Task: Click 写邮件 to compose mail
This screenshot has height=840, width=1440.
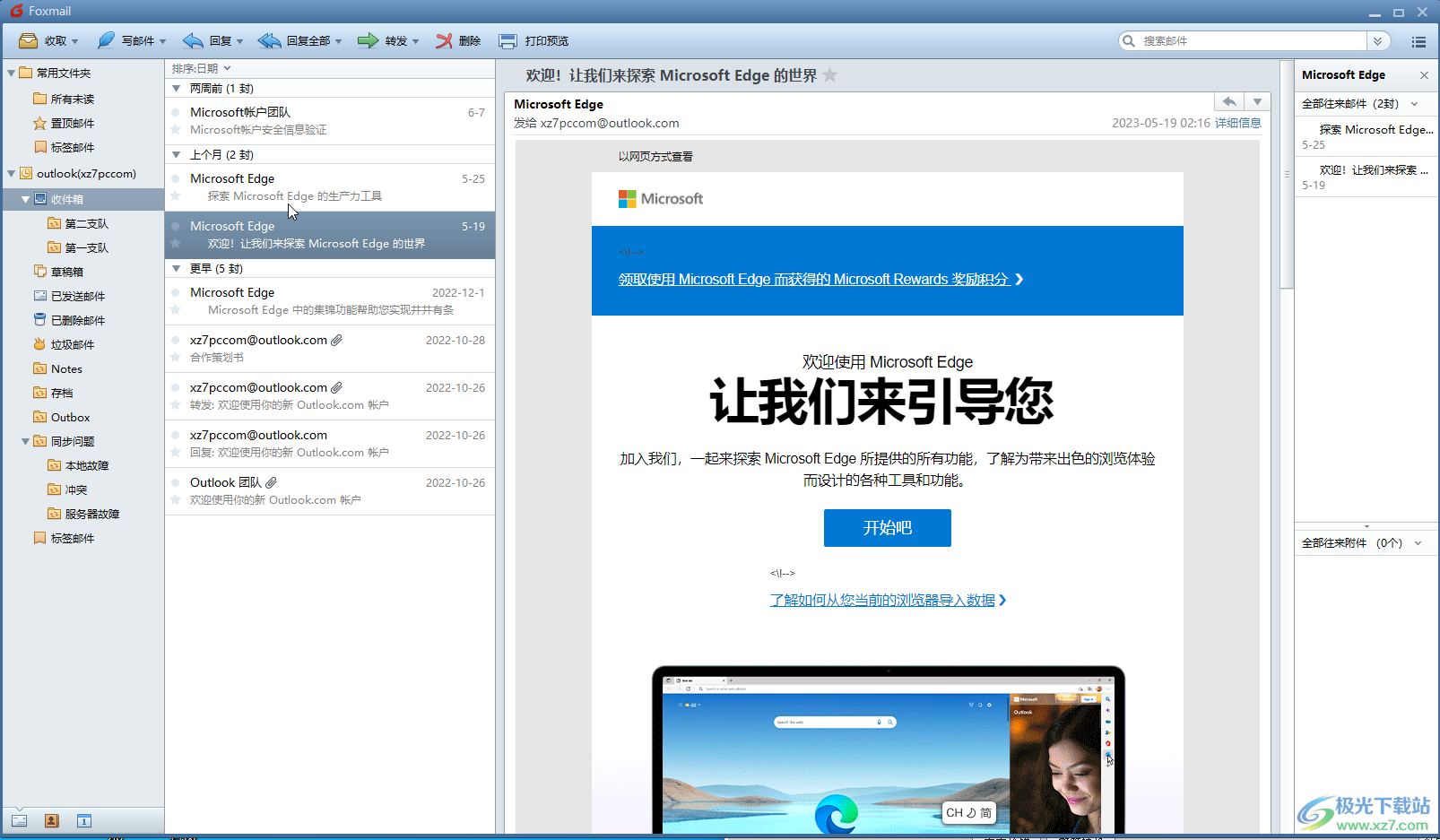Action: click(126, 41)
